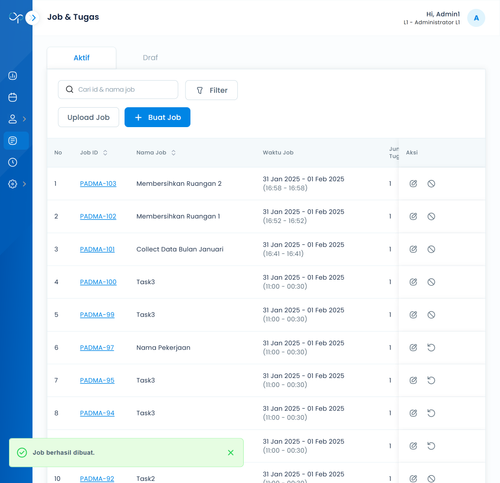This screenshot has width=500, height=483.
Task: Open job link PADMA-95
Action: tap(97, 380)
